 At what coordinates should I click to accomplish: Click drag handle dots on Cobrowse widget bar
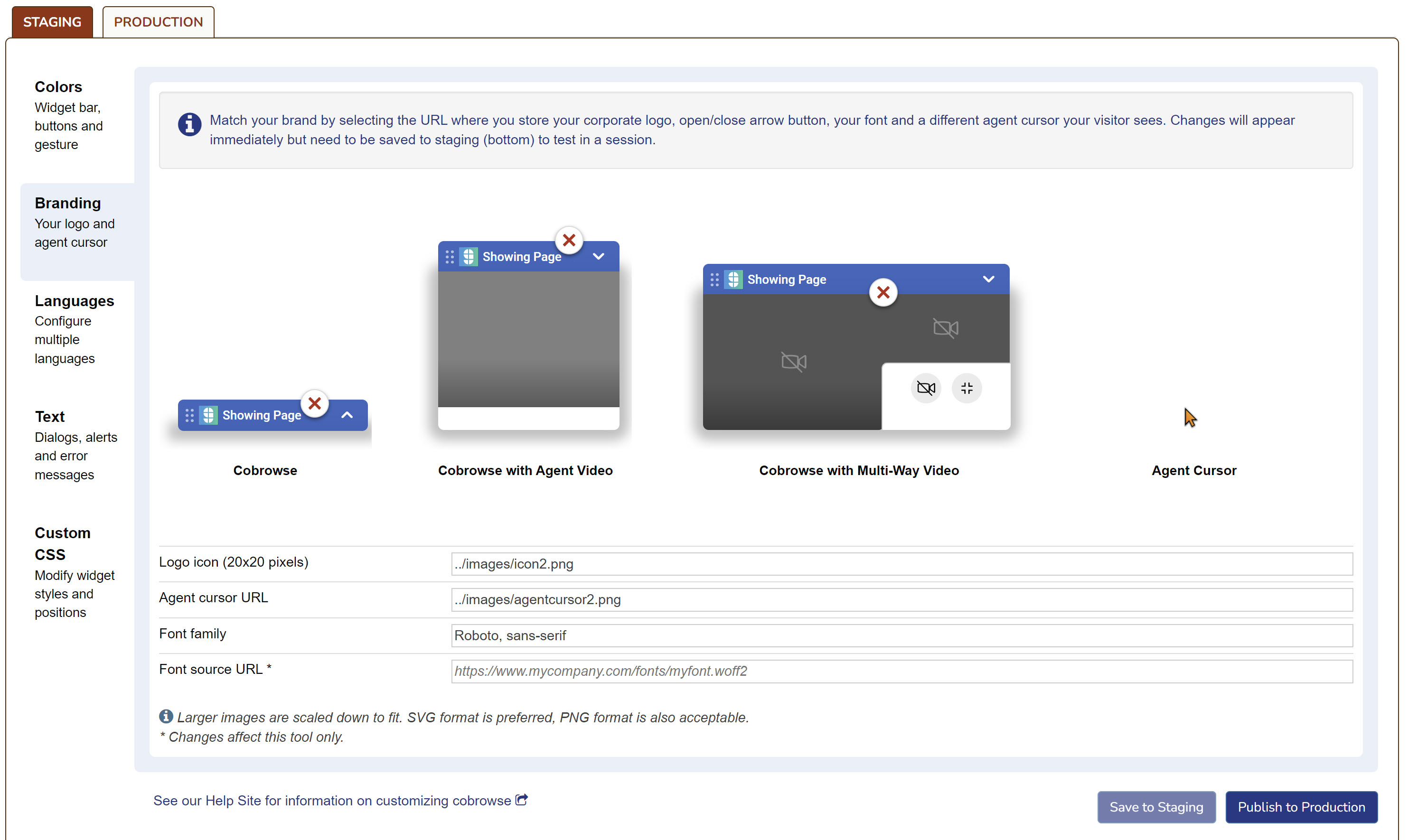190,415
